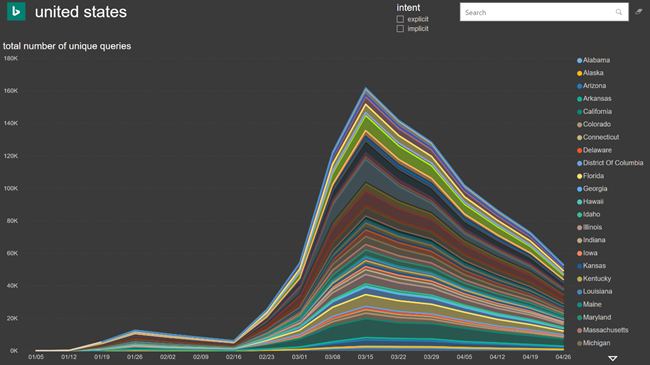Expand legend with the down arrow
The width and height of the screenshot is (650, 365).
pos(613,358)
